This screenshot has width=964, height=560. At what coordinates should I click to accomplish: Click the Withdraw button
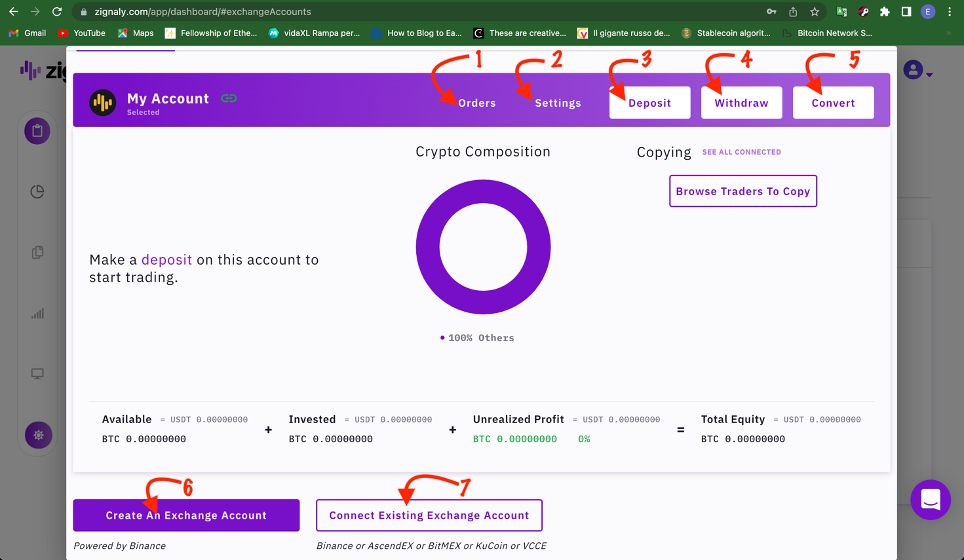tap(741, 102)
